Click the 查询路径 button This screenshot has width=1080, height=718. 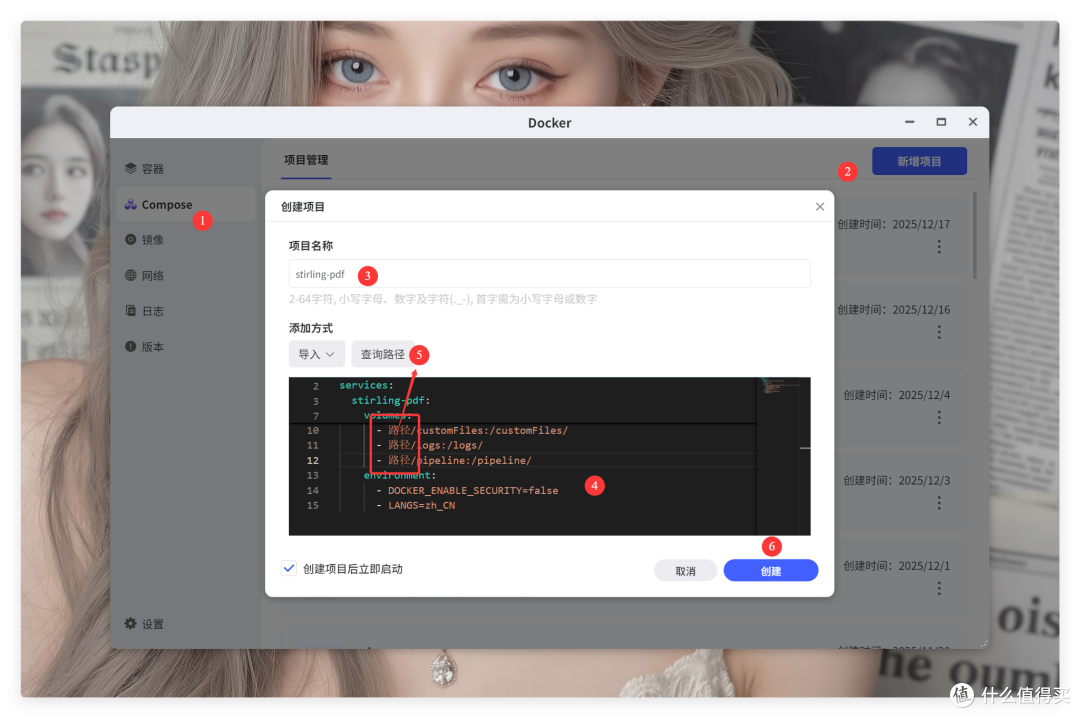click(x=383, y=354)
